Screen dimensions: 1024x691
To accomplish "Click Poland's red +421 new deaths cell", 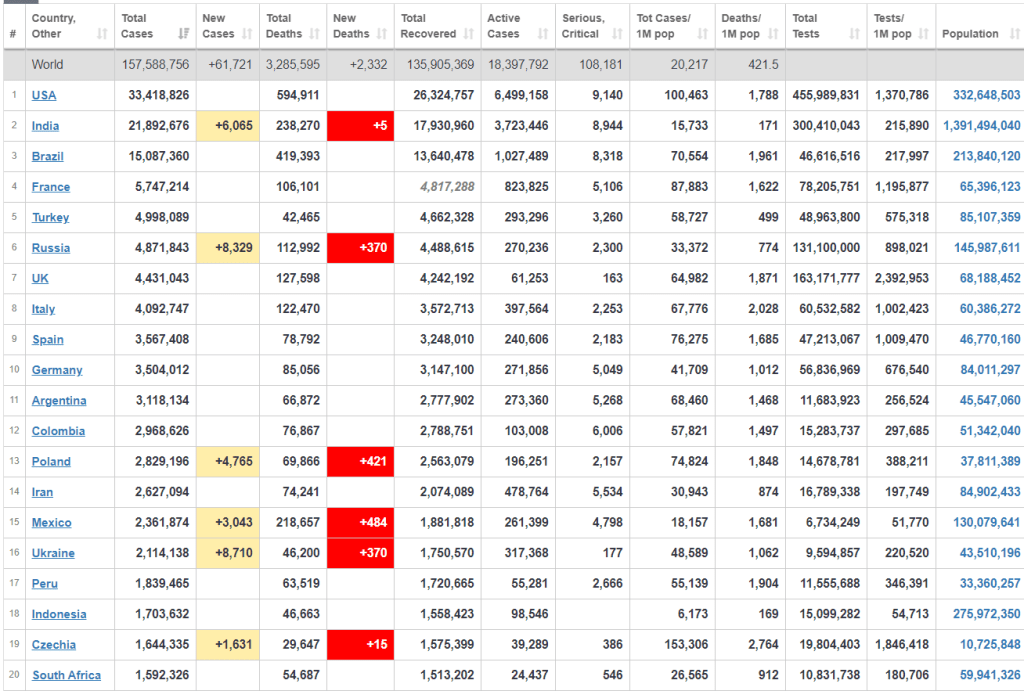I will coord(360,462).
